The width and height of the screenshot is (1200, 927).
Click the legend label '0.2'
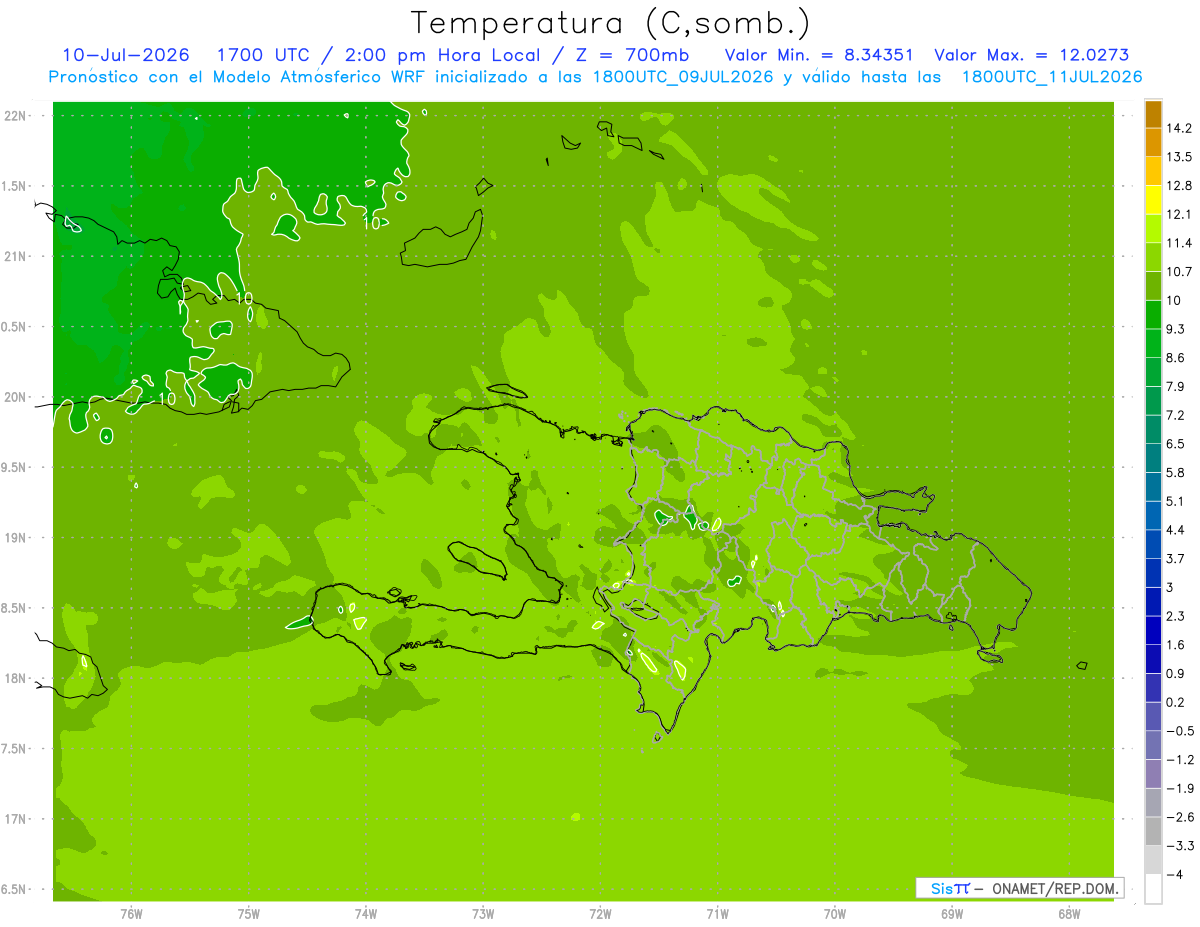pos(1176,702)
